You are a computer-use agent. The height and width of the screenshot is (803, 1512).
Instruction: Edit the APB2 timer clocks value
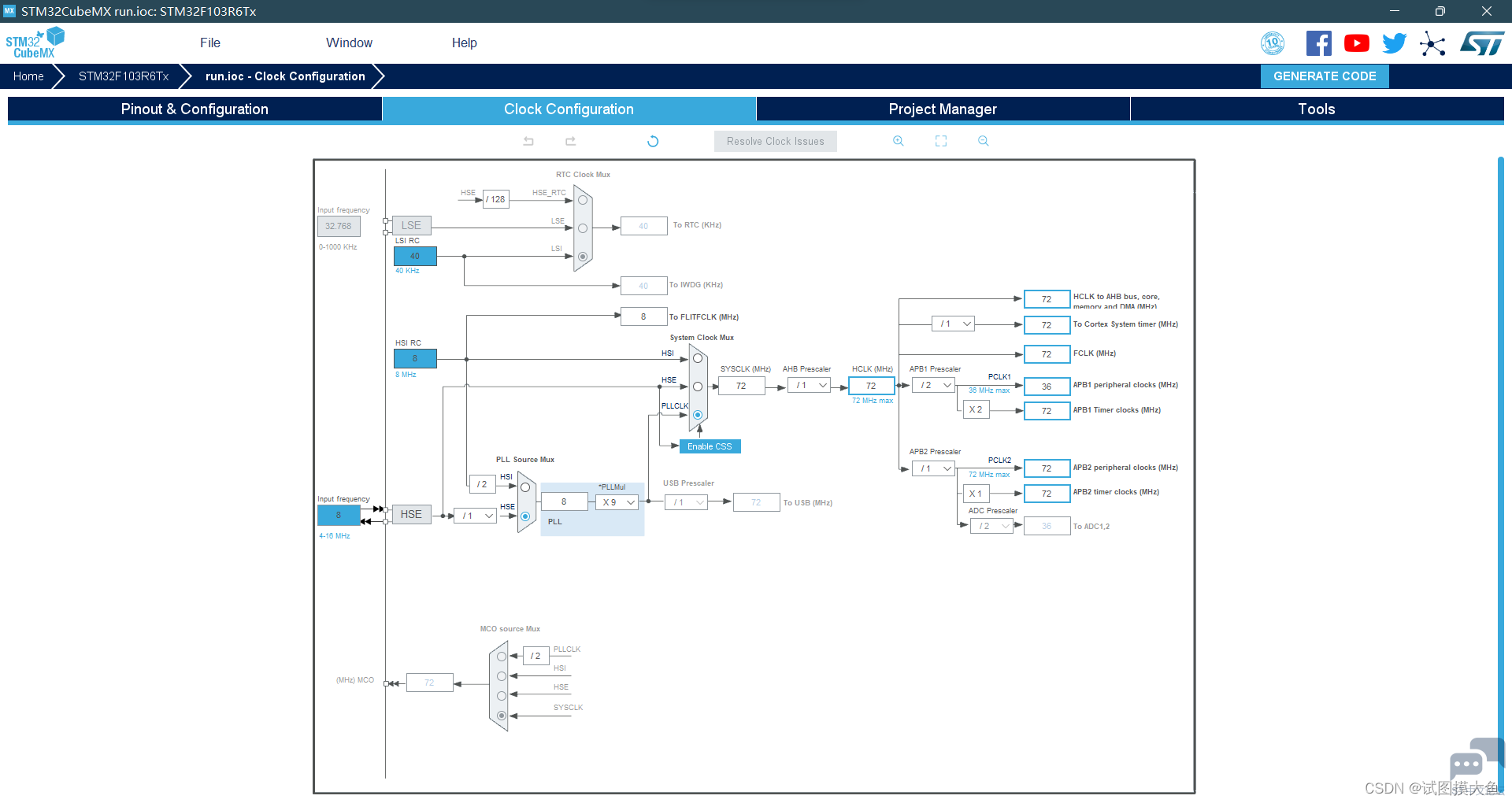[x=1047, y=494]
